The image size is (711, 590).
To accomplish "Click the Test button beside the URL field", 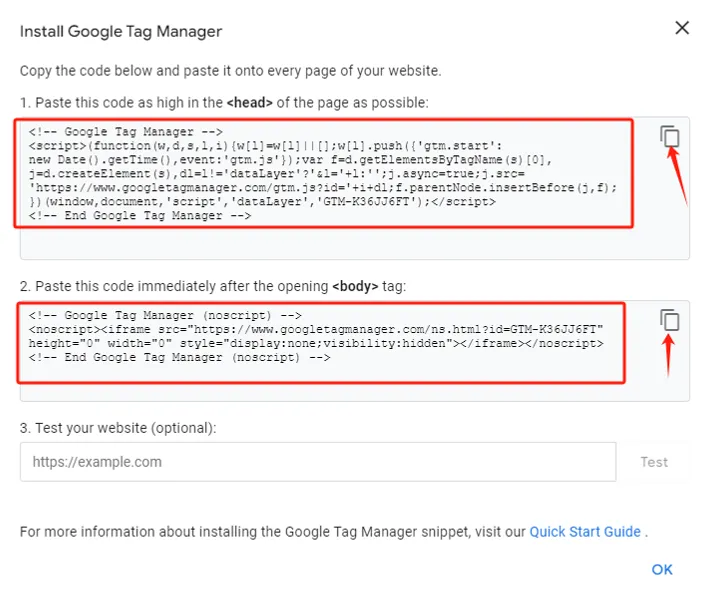I will (654, 462).
